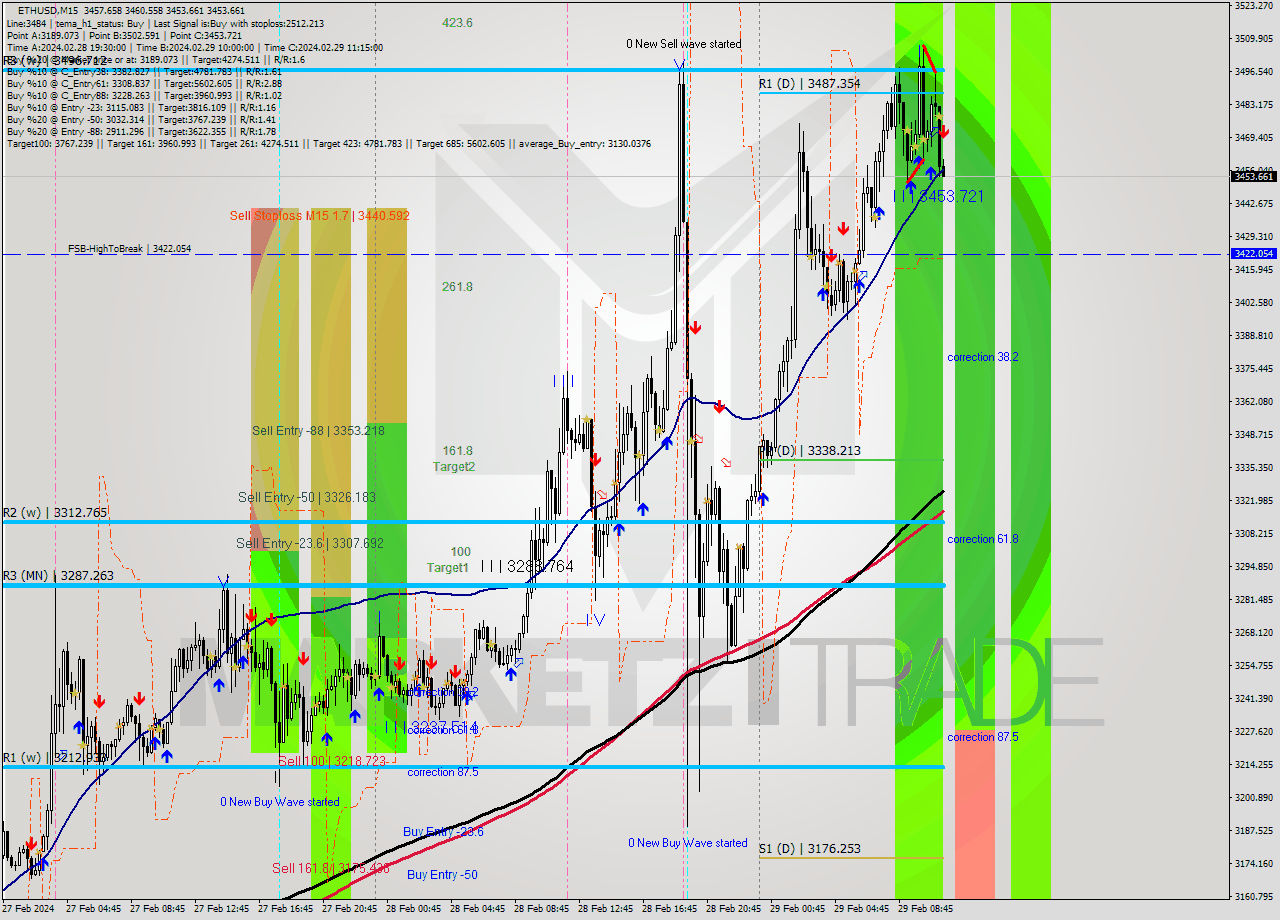Image resolution: width=1280 pixels, height=920 pixels.
Task: Click the 261.8 Fibonacci level label
Action: (457, 287)
